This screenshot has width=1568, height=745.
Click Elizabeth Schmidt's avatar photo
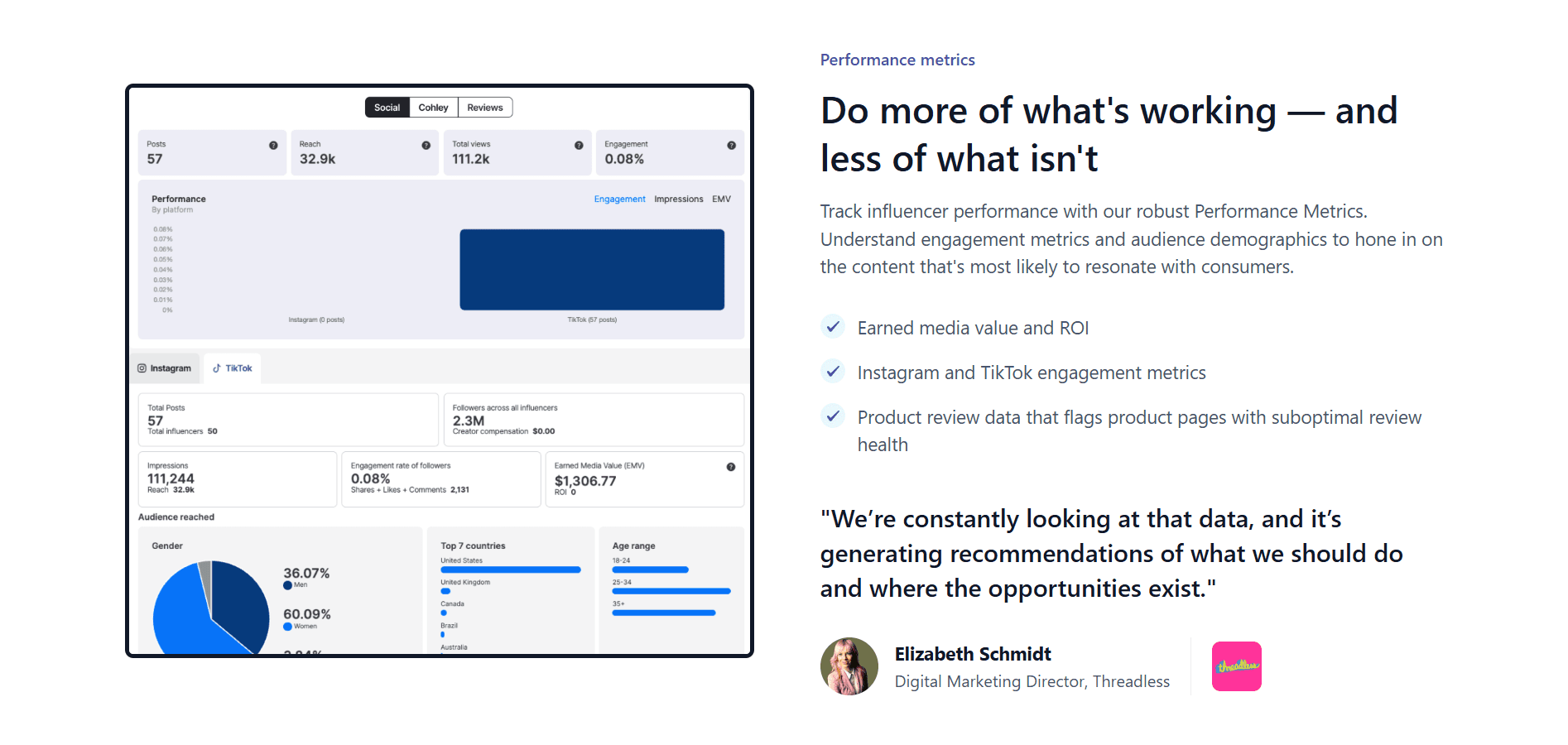point(849,666)
